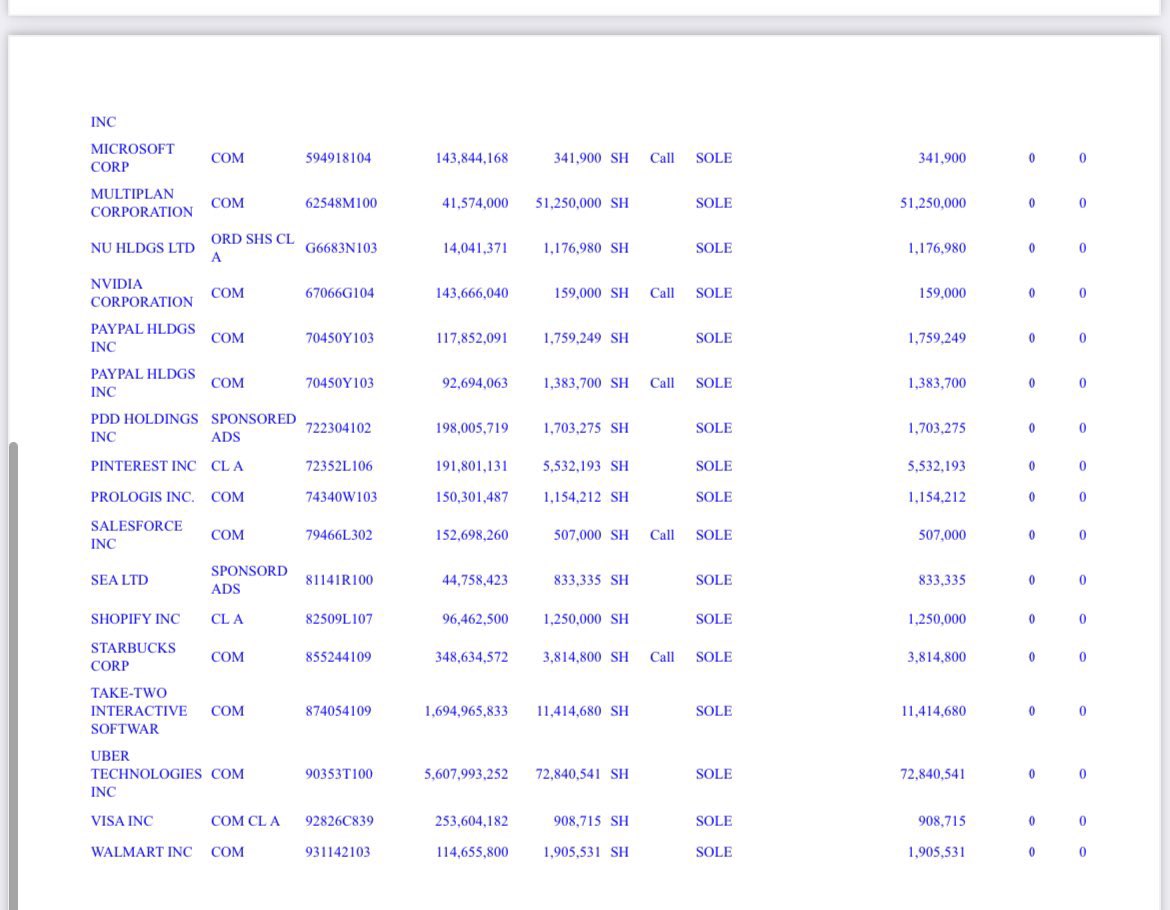Select SHOPIFY INC issuer name

pyautogui.click(x=135, y=619)
